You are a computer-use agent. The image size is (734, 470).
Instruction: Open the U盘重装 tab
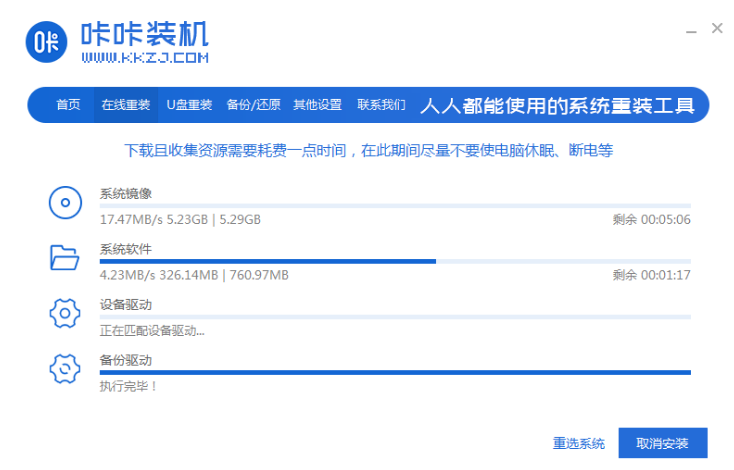pyautogui.click(x=189, y=105)
